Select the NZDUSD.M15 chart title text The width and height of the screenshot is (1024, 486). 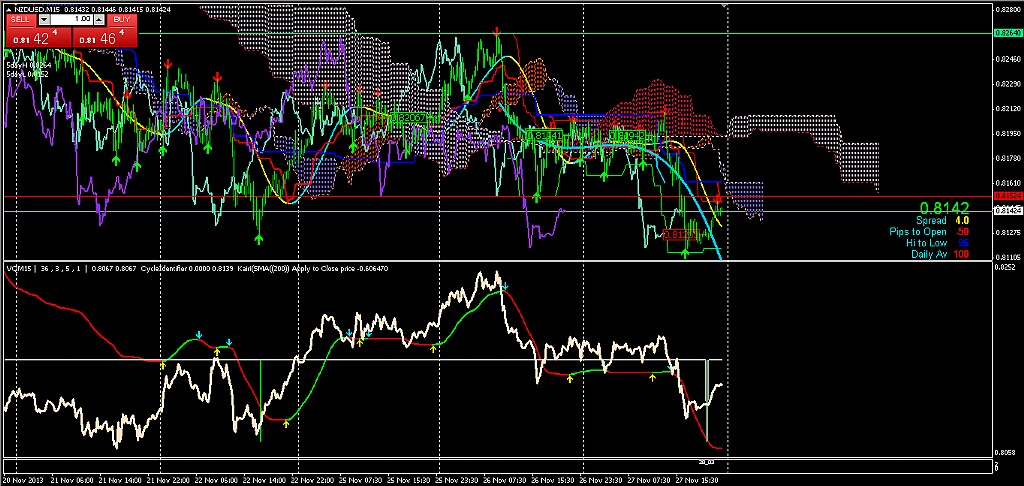(x=35, y=10)
